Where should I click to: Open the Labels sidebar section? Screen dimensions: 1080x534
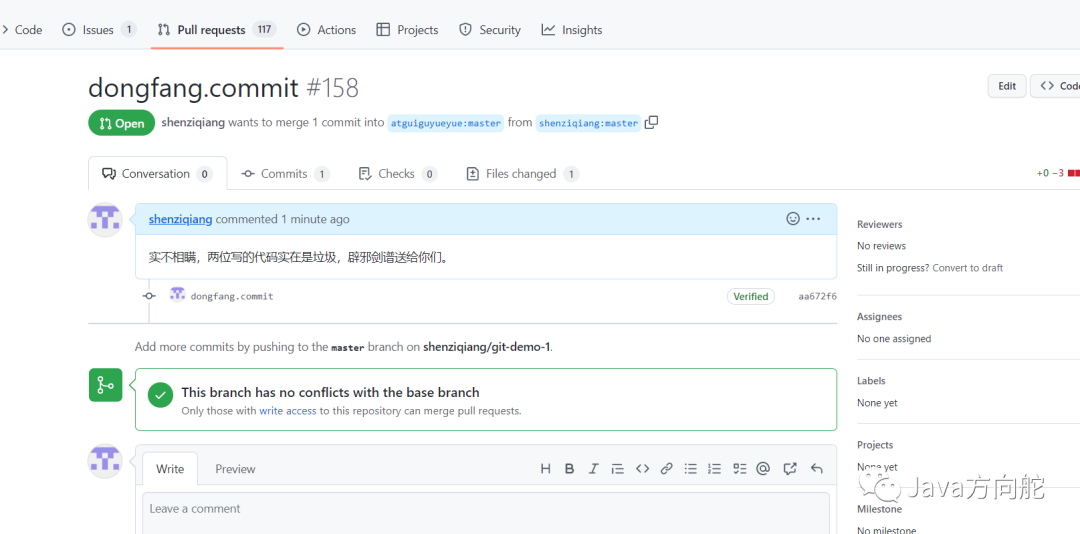pyautogui.click(x=871, y=380)
